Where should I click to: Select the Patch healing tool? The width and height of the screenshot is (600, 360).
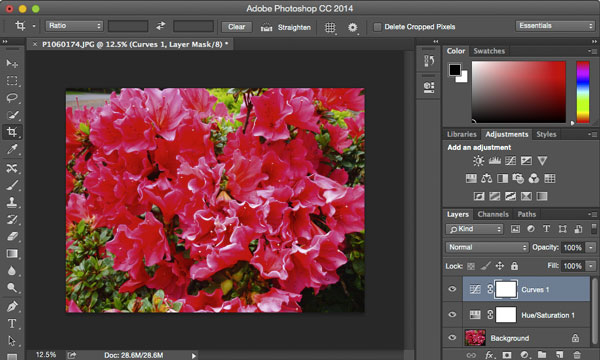click(12, 168)
